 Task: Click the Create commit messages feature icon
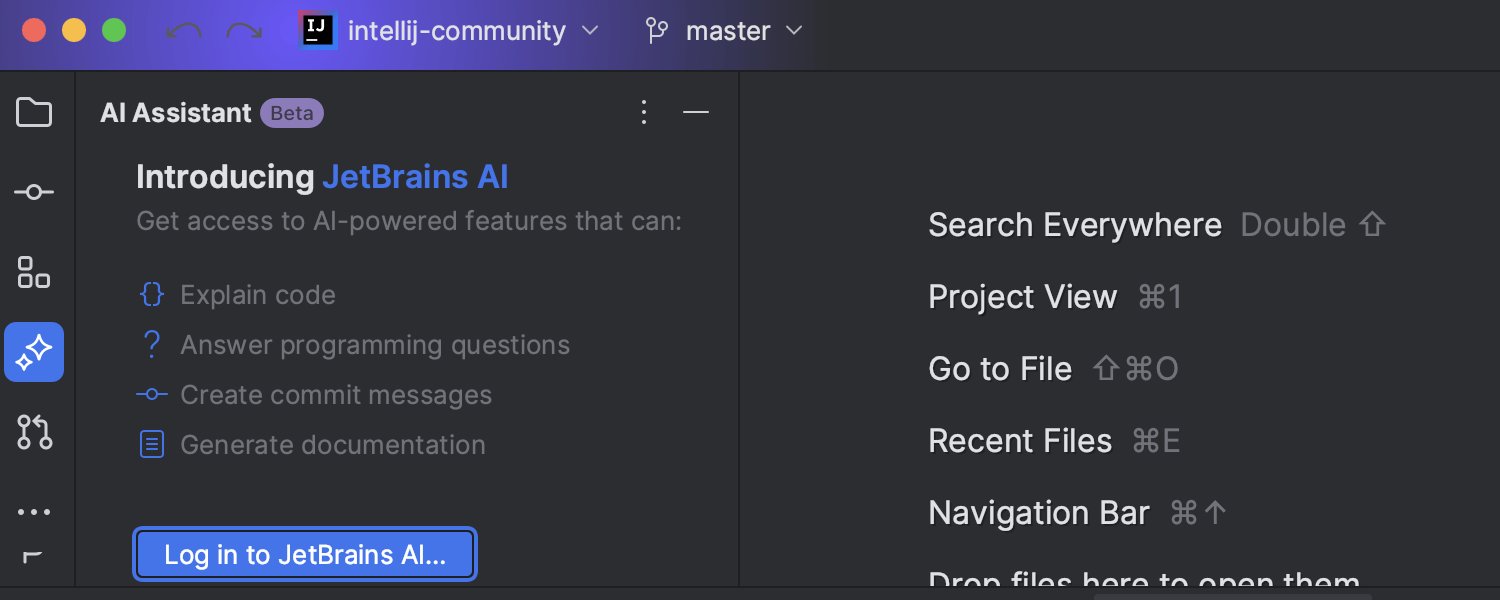tap(151, 394)
